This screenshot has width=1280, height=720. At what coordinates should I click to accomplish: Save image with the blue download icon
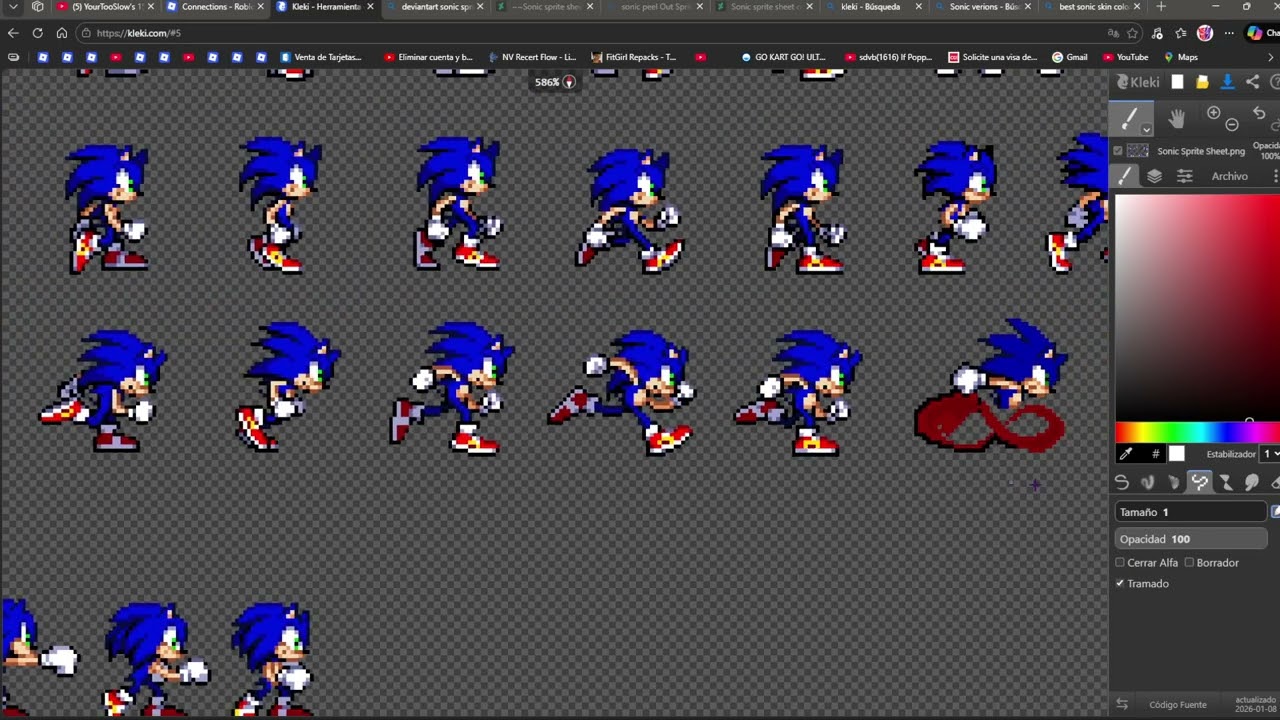1227,82
